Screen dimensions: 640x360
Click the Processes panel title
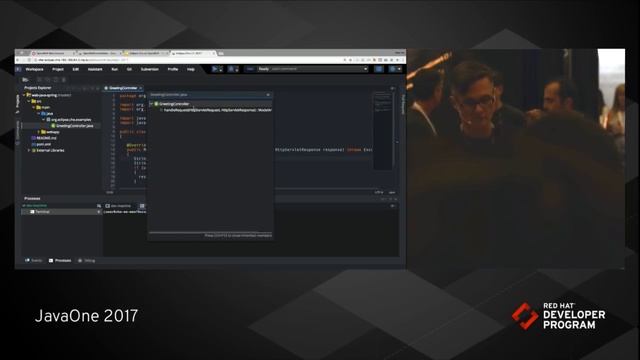(x=32, y=198)
